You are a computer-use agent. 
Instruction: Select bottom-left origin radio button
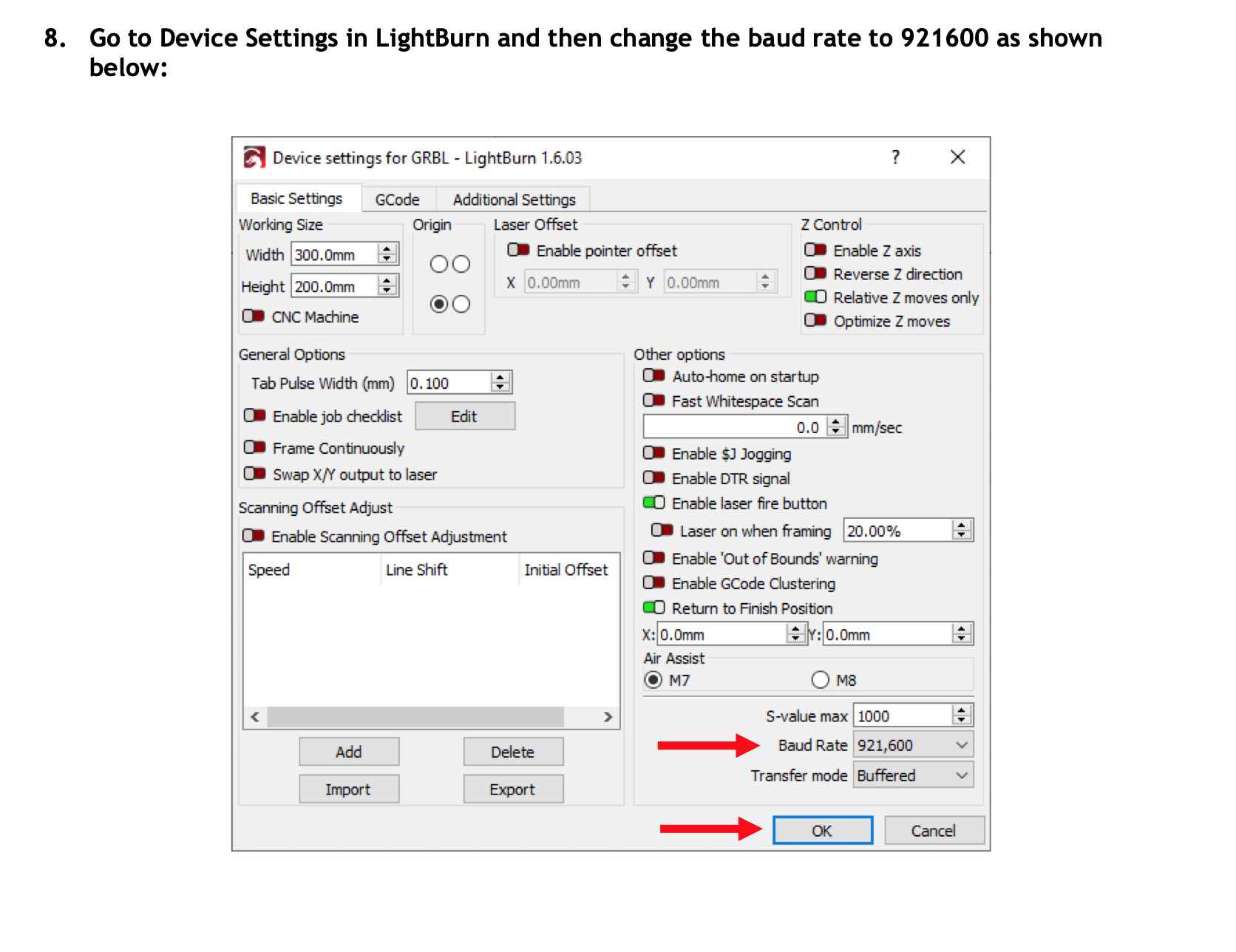coord(439,304)
